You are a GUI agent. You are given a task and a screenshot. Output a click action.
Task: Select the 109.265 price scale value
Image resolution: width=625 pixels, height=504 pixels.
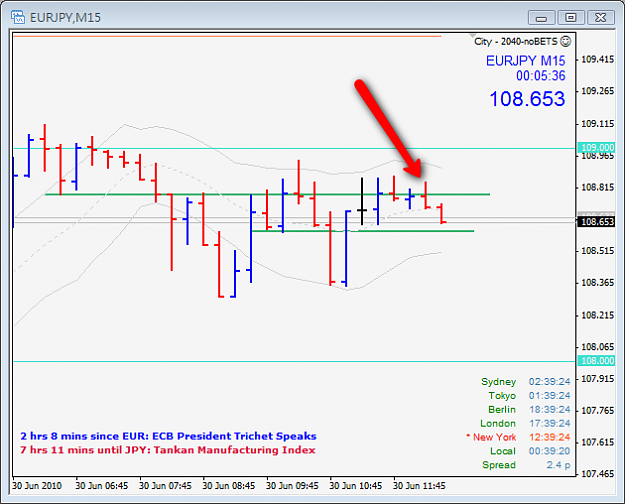[x=597, y=91]
